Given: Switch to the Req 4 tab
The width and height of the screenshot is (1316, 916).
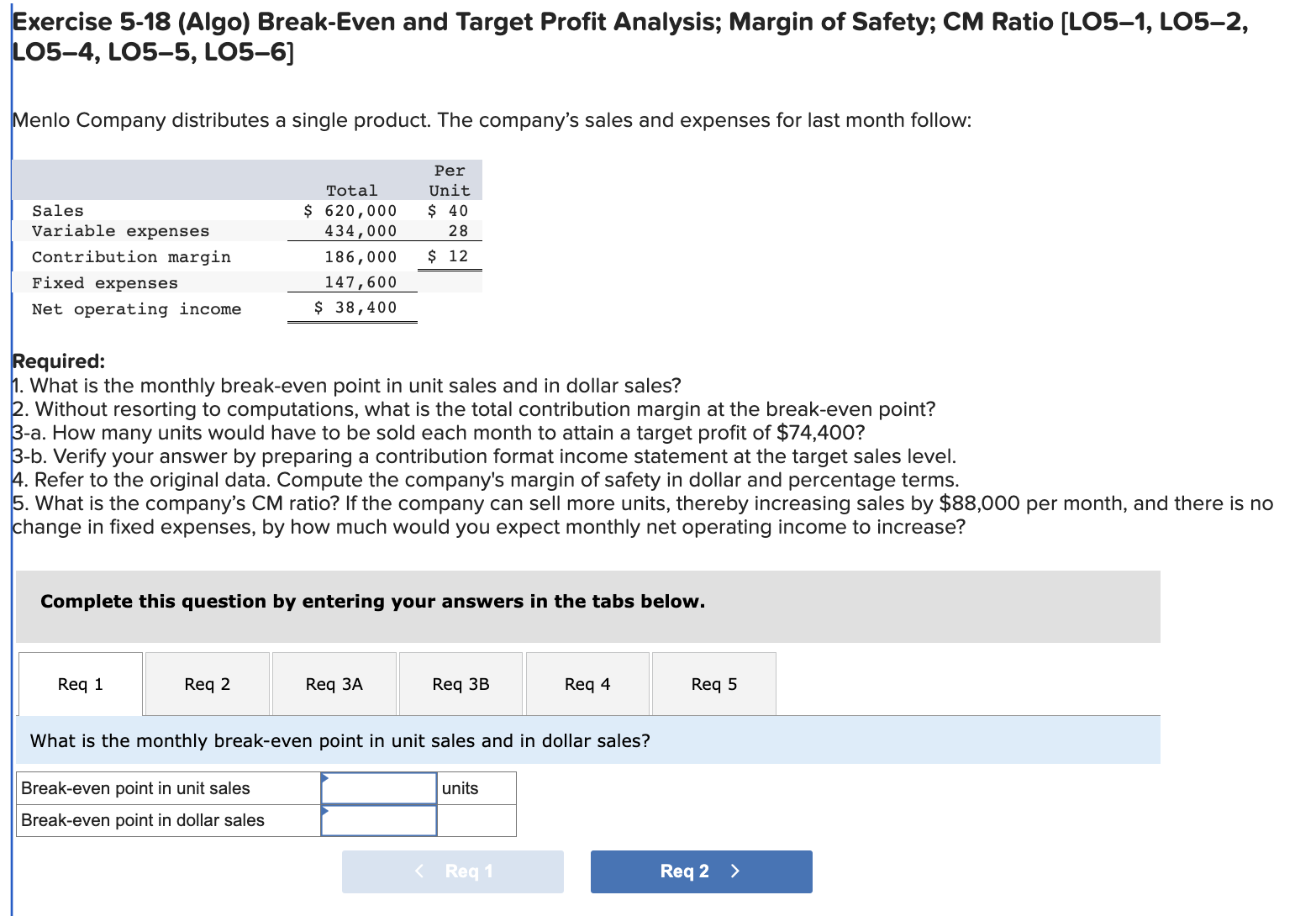Looking at the screenshot, I should click(x=587, y=683).
